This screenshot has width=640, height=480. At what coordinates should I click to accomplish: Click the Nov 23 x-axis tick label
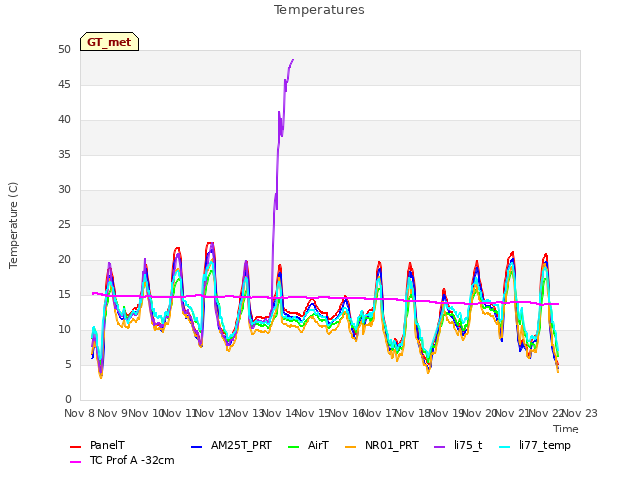580,413
